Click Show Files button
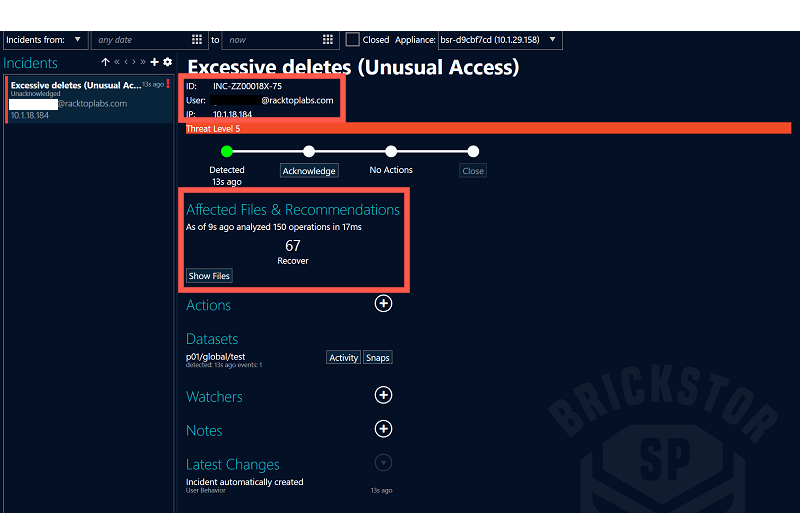This screenshot has width=800, height=513. [209, 276]
